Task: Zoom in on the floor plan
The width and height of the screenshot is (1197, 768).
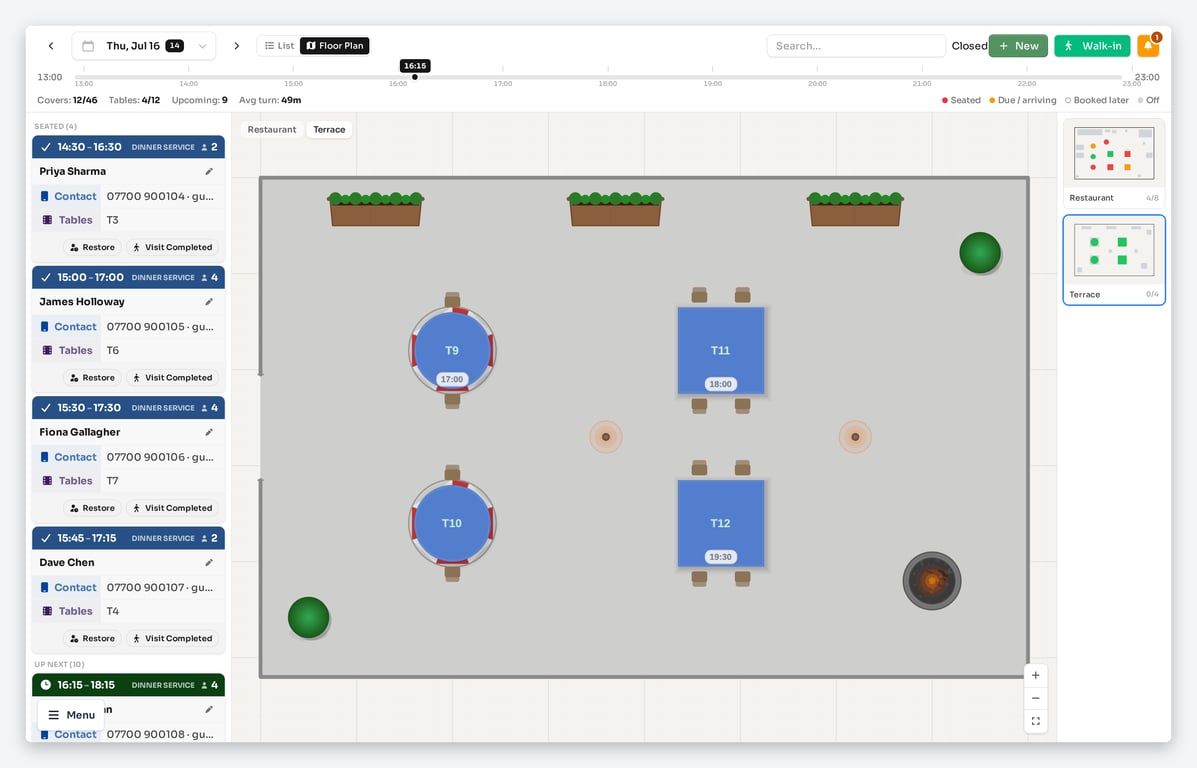Action: click(x=1035, y=675)
